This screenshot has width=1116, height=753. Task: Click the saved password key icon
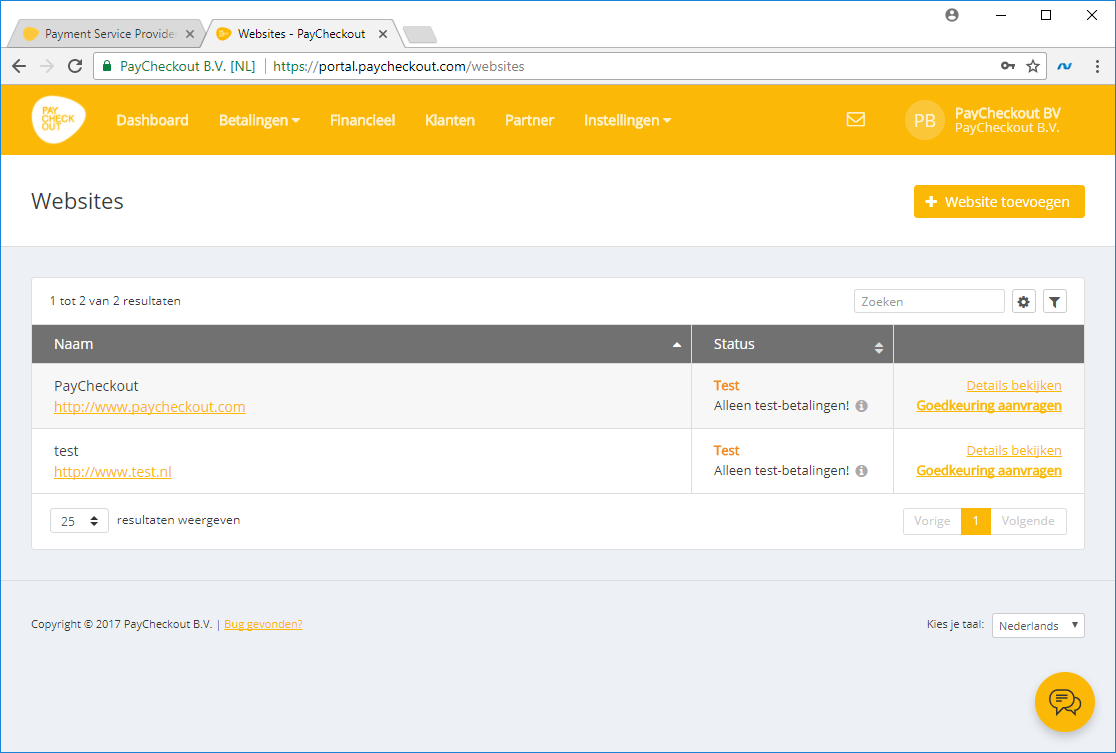(1007, 66)
